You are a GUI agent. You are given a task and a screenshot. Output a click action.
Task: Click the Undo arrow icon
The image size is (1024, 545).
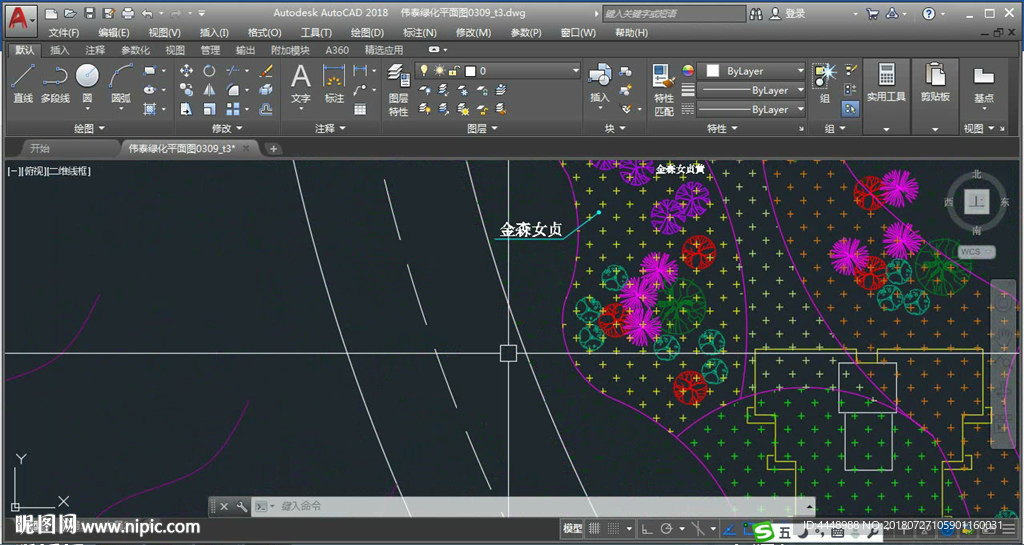(147, 13)
